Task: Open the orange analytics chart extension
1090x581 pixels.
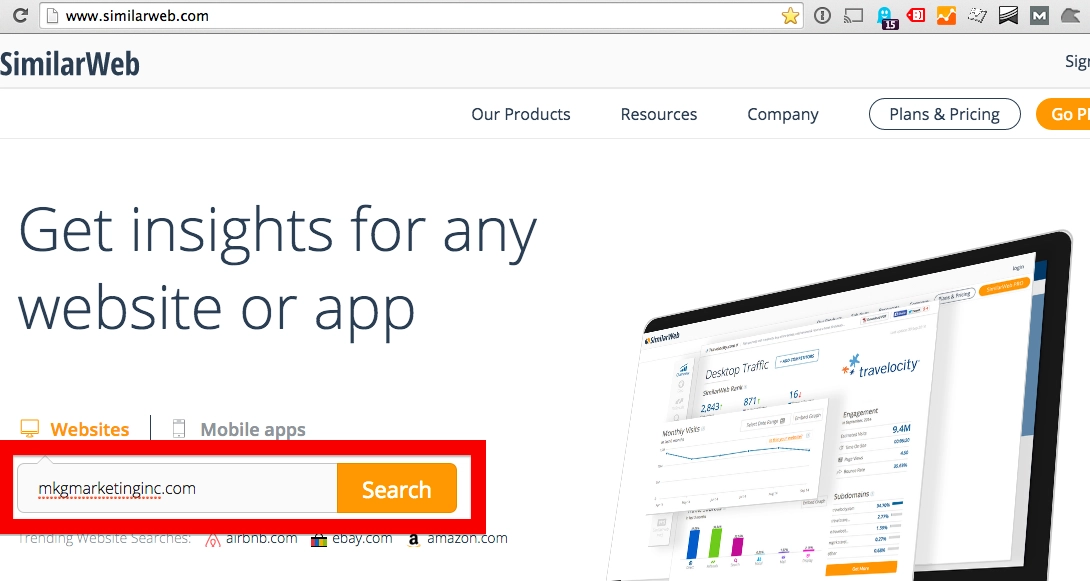Action: point(946,16)
